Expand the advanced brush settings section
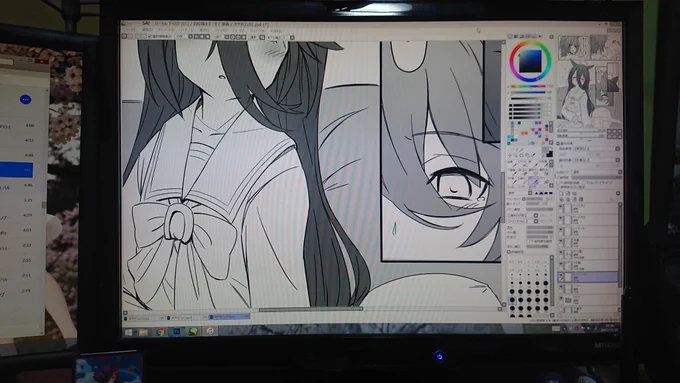680x383 pixels. [509, 252]
